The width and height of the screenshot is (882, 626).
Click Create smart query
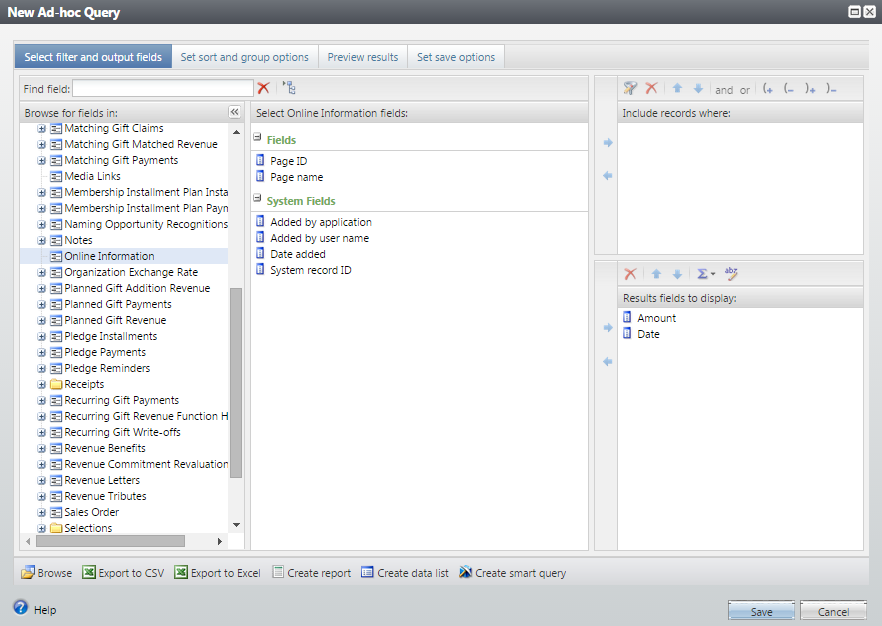tap(512, 573)
